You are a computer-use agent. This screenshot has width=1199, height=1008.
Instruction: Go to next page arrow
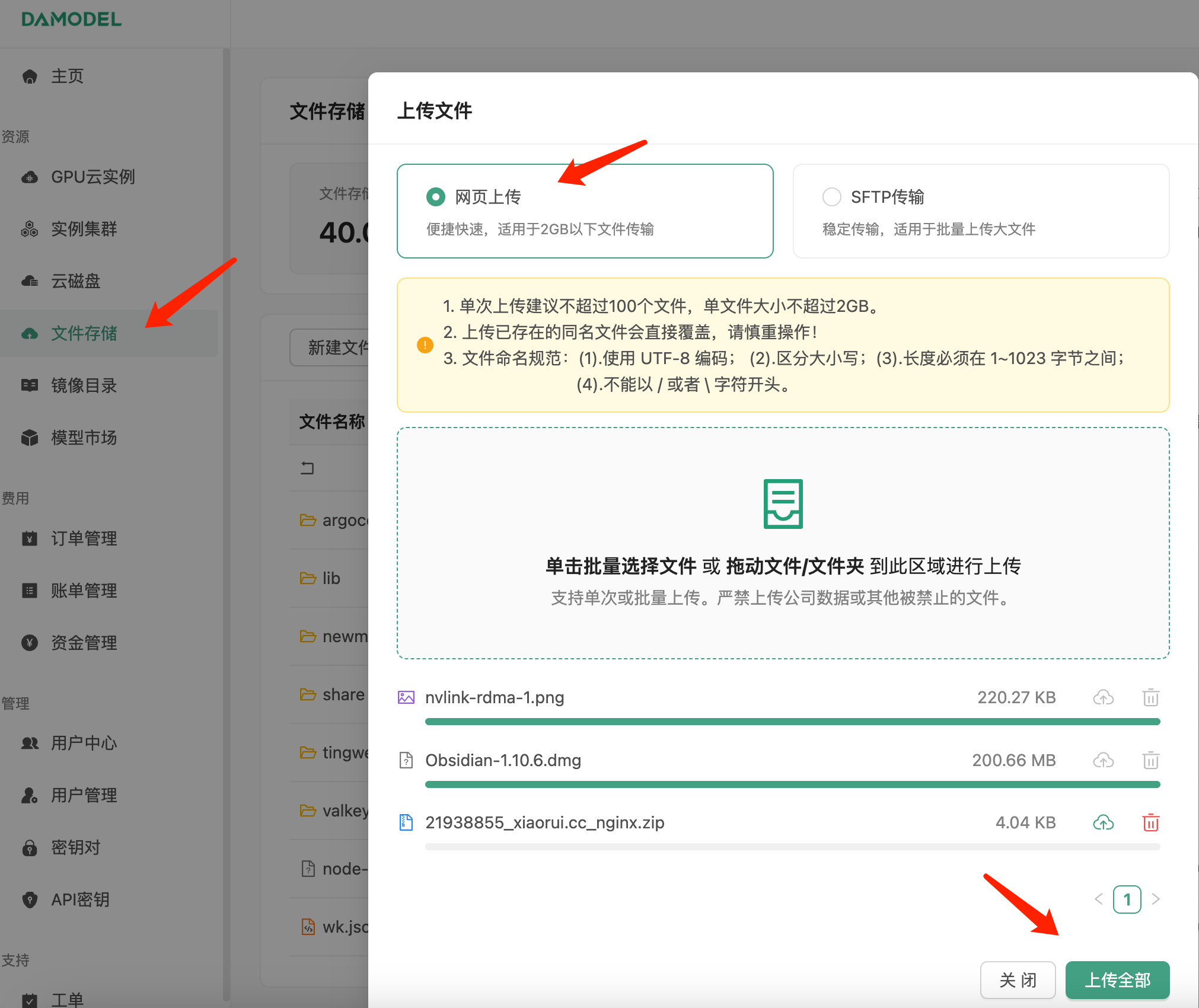pyautogui.click(x=1155, y=899)
